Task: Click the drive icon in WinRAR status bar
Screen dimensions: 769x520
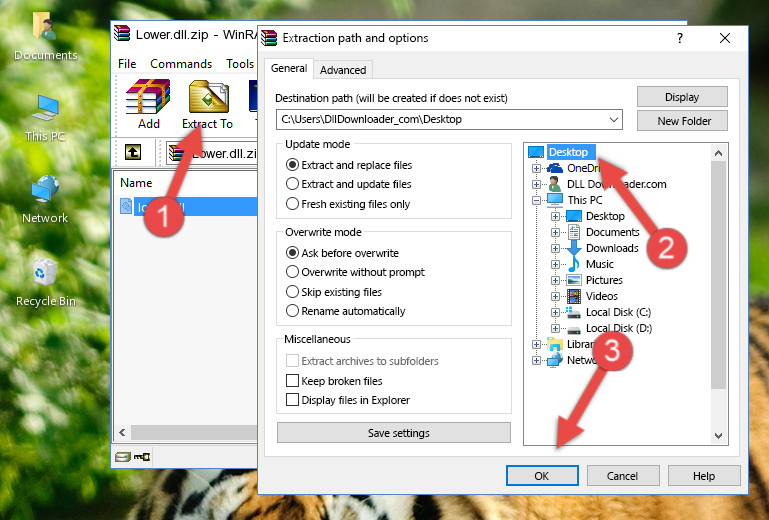Action: [x=123, y=457]
